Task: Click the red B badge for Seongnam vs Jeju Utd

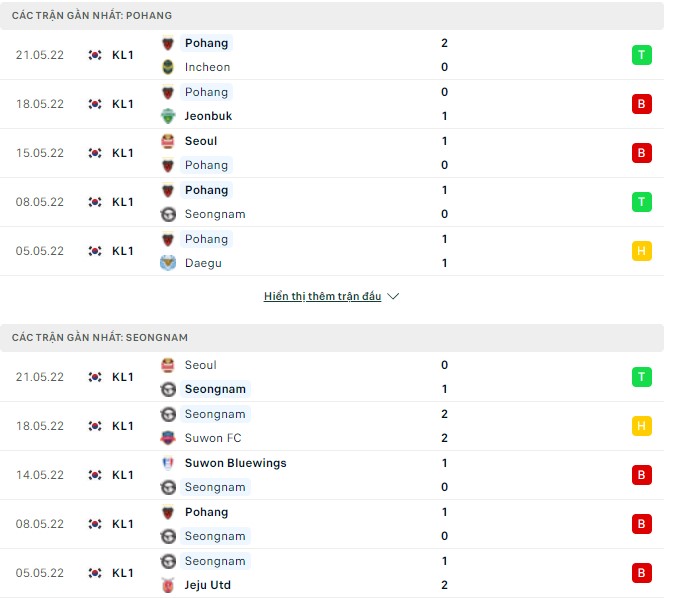Action: [x=641, y=573]
